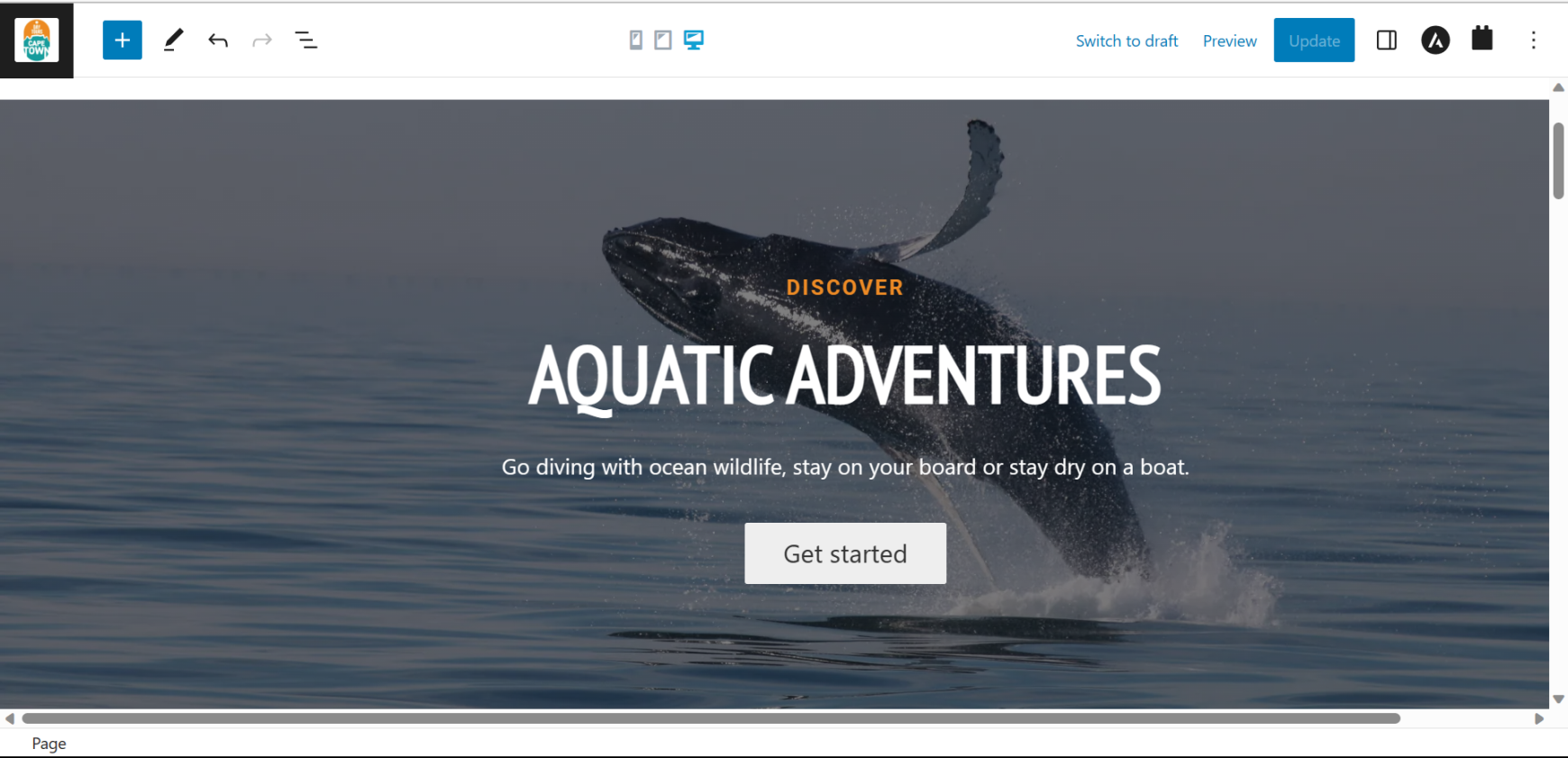Click Switch to draft link

click(x=1126, y=41)
